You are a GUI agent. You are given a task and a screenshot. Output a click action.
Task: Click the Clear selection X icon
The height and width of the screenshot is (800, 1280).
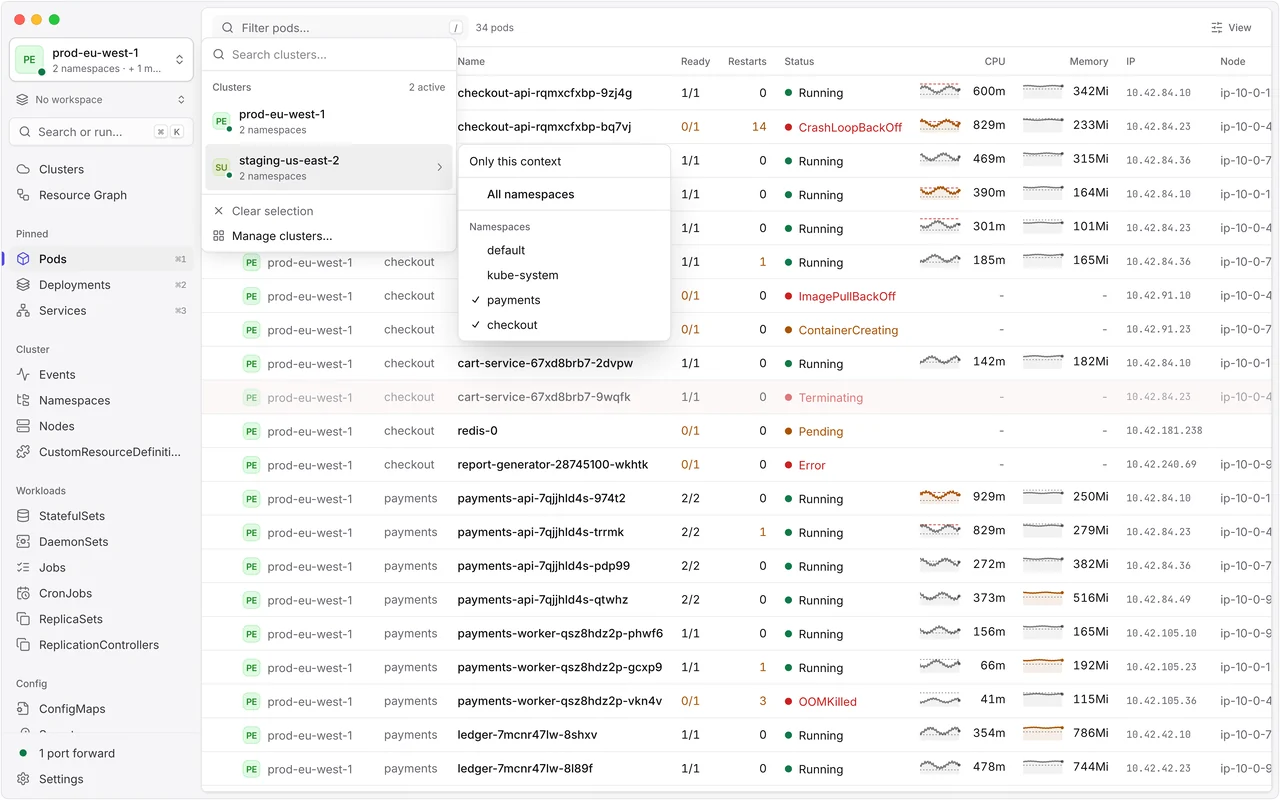(219, 211)
